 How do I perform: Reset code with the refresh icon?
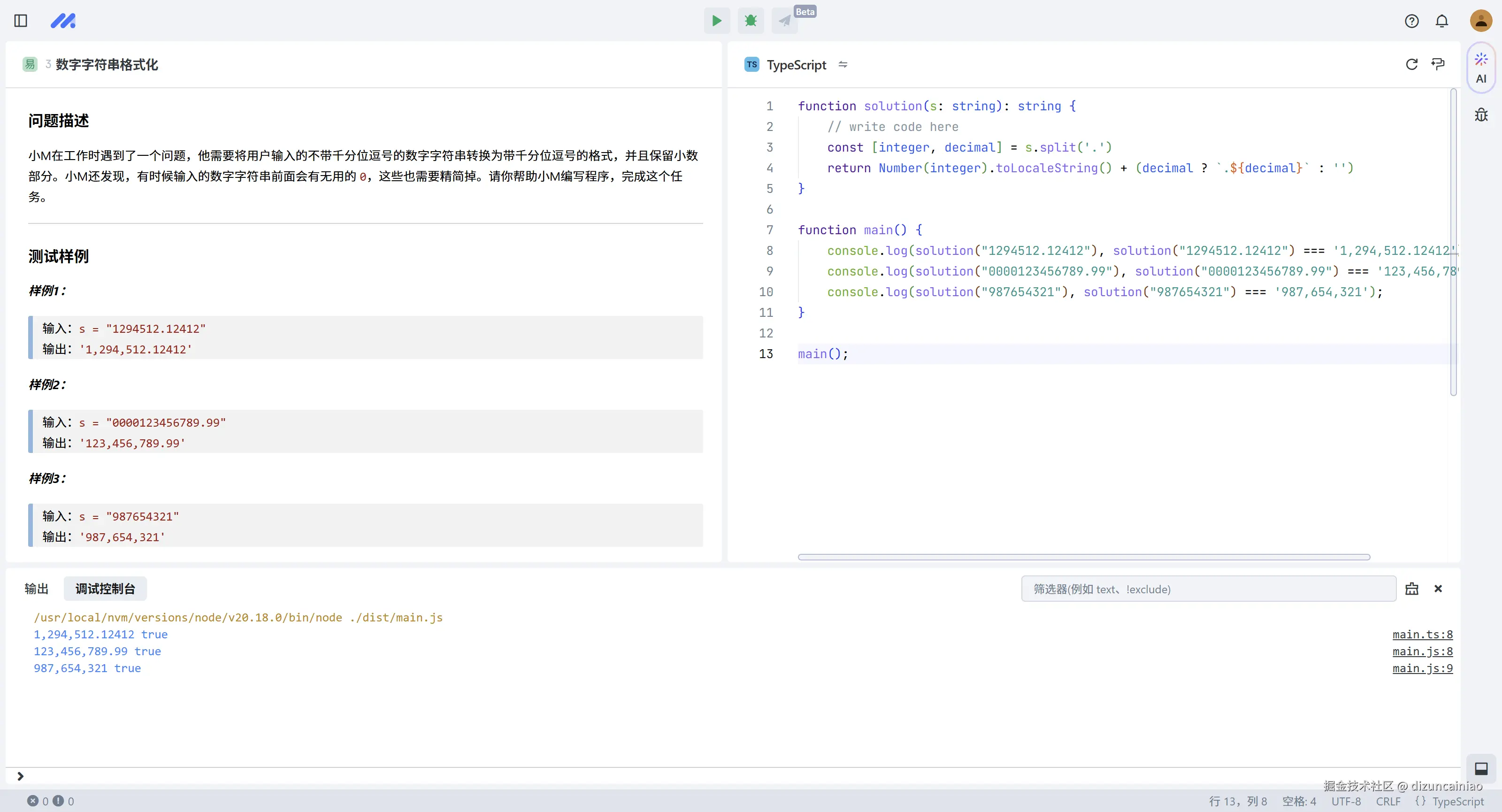(x=1411, y=64)
